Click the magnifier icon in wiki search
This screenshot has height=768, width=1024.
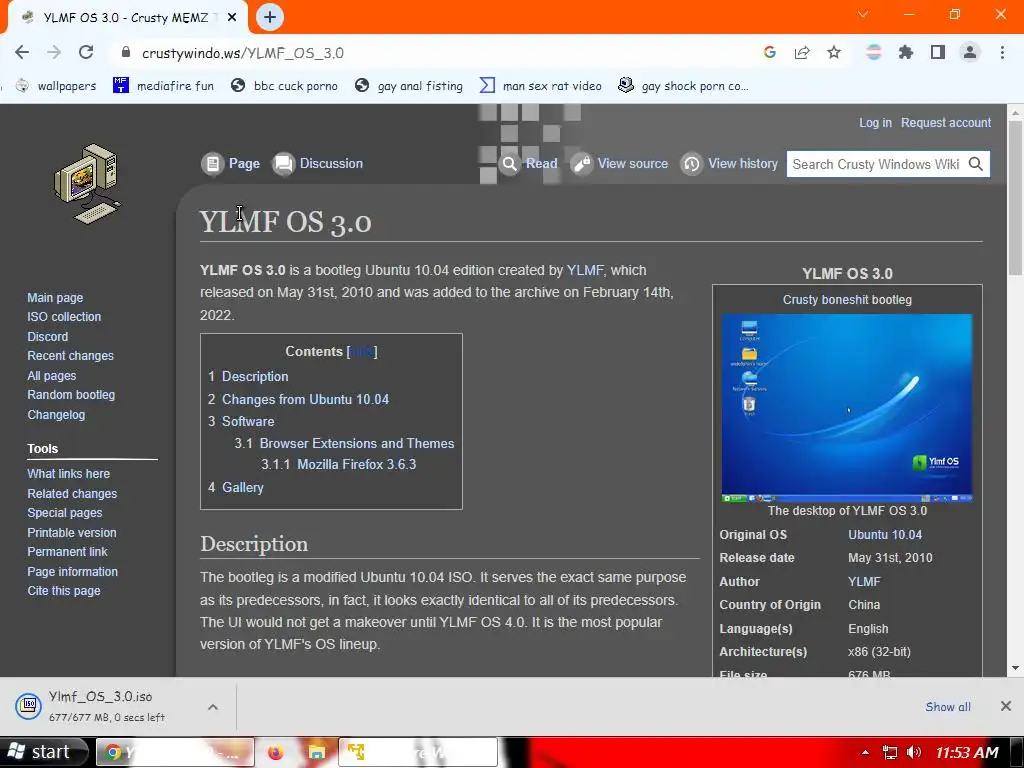(x=976, y=164)
